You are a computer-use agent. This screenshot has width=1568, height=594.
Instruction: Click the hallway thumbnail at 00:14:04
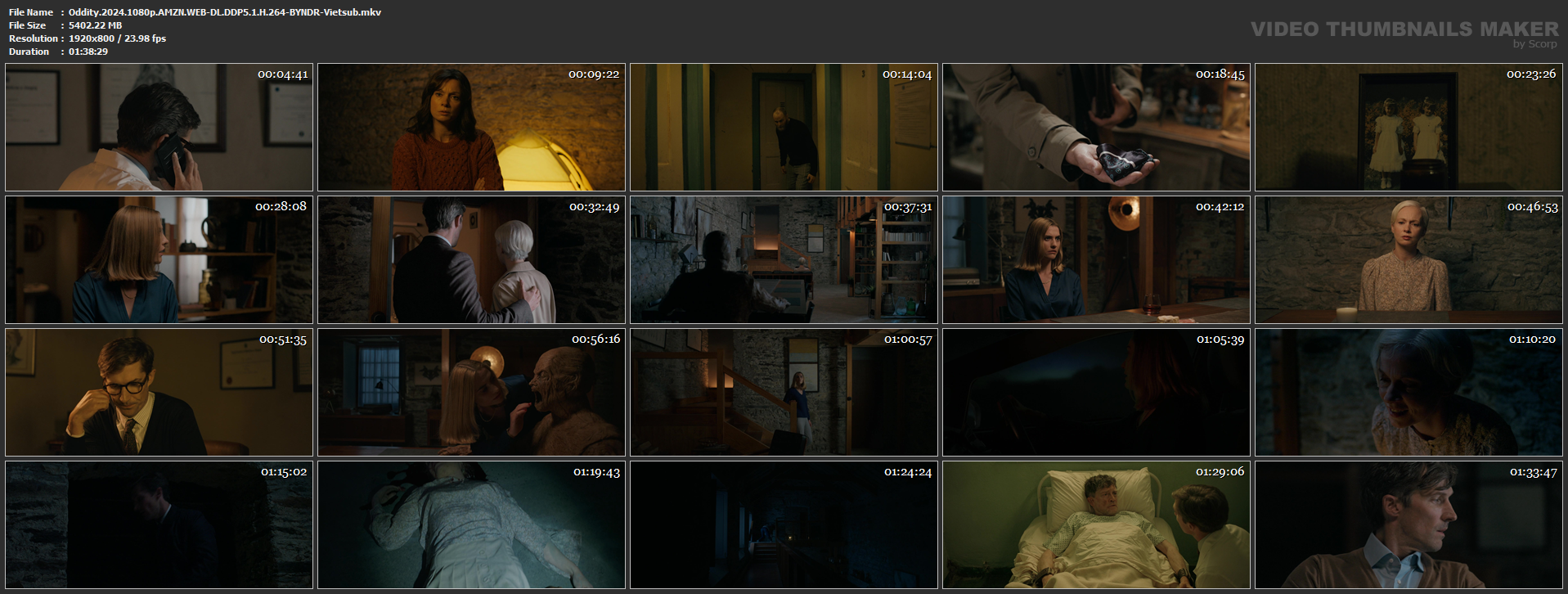pyautogui.click(x=784, y=128)
